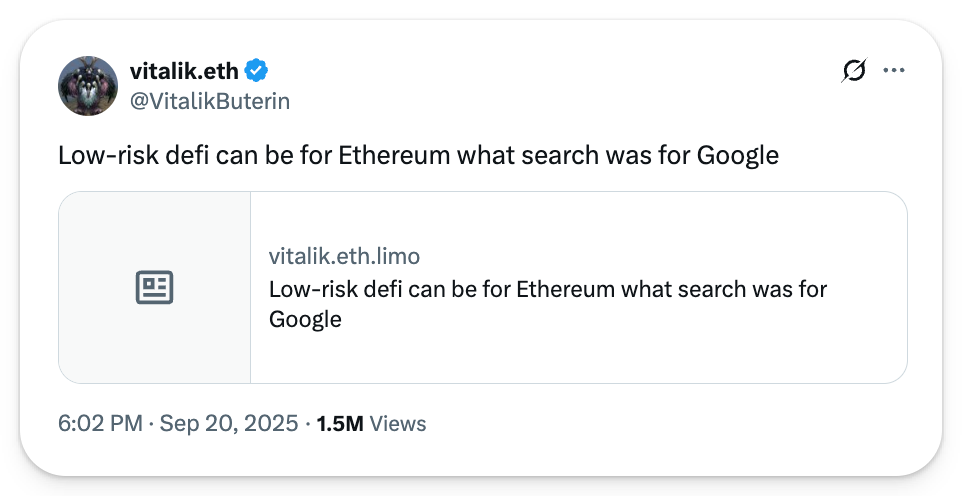Click the Views label
This screenshot has height=496, width=962.
point(398,424)
